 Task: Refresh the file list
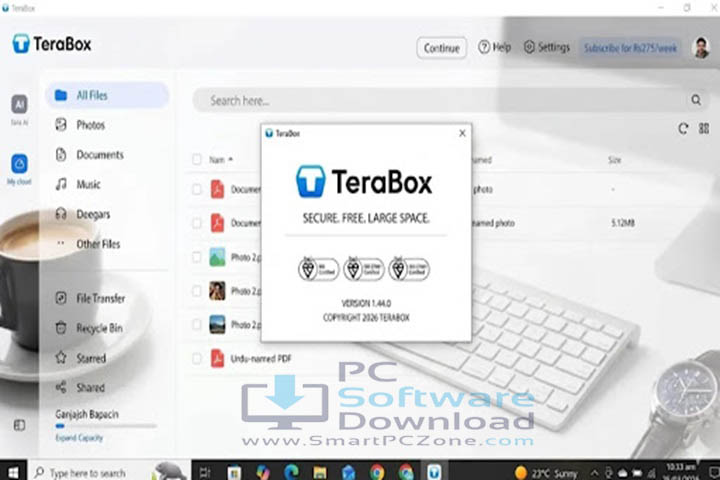[x=683, y=129]
